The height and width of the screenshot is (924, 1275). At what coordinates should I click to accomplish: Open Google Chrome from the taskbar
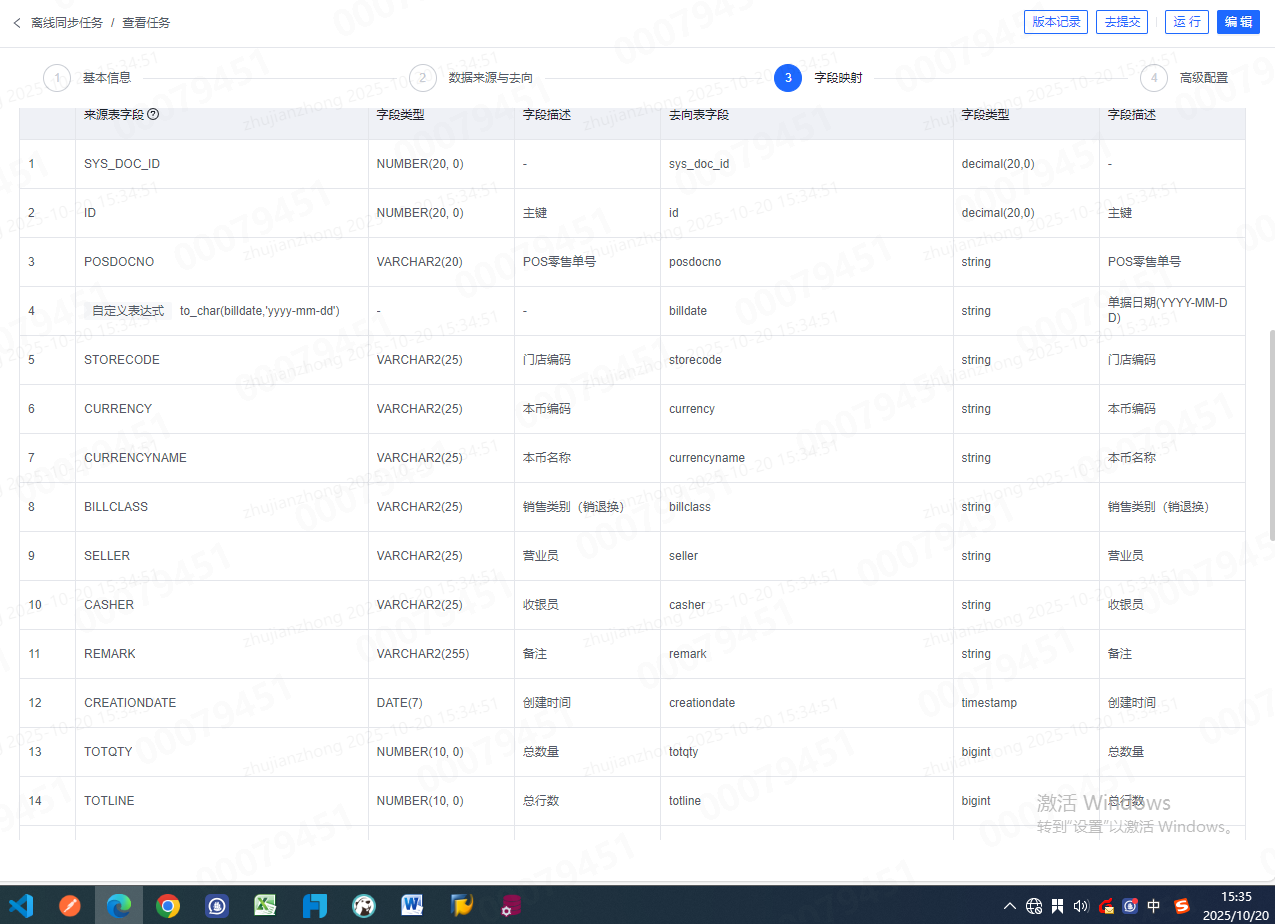pos(168,906)
